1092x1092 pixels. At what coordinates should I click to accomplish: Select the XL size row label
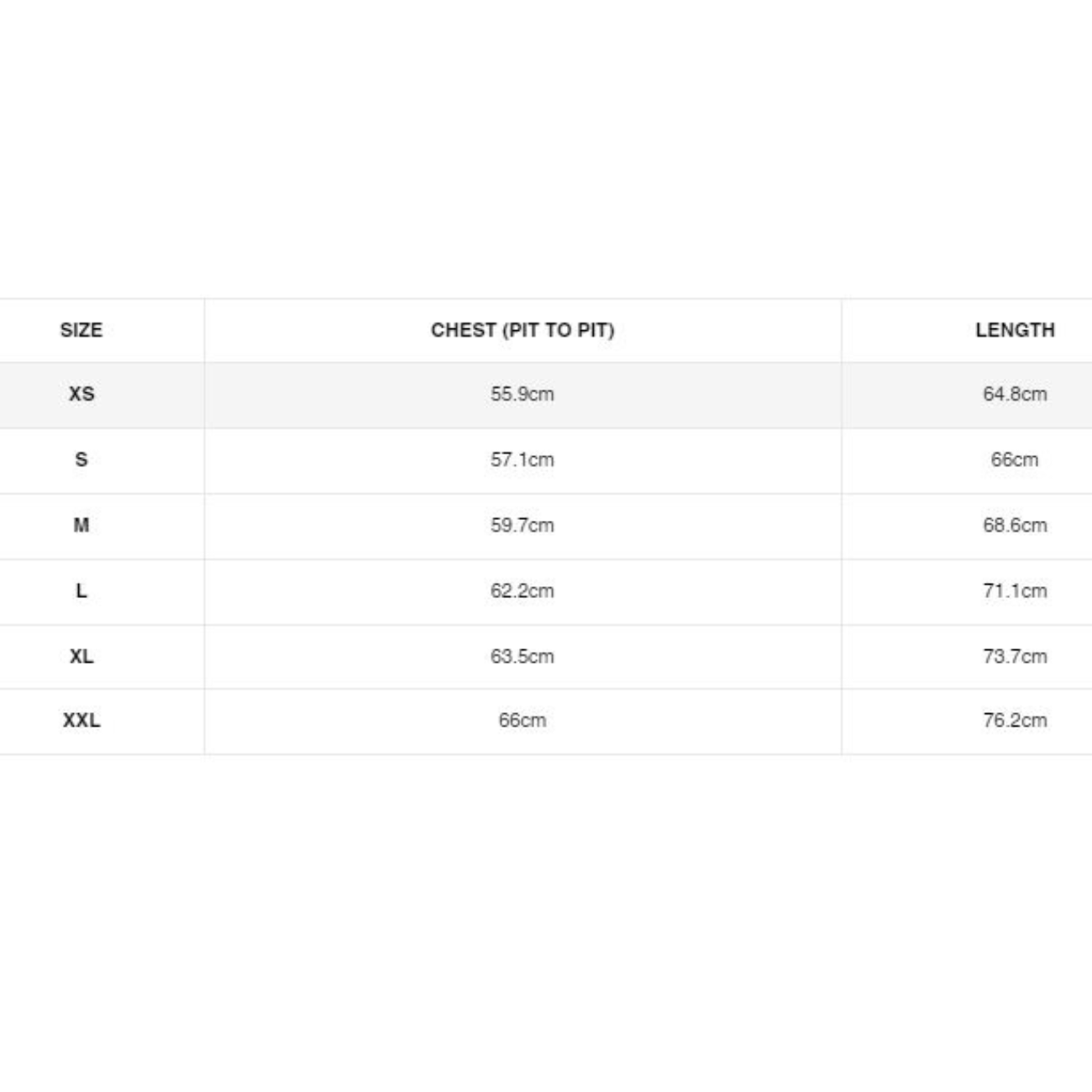click(x=81, y=656)
